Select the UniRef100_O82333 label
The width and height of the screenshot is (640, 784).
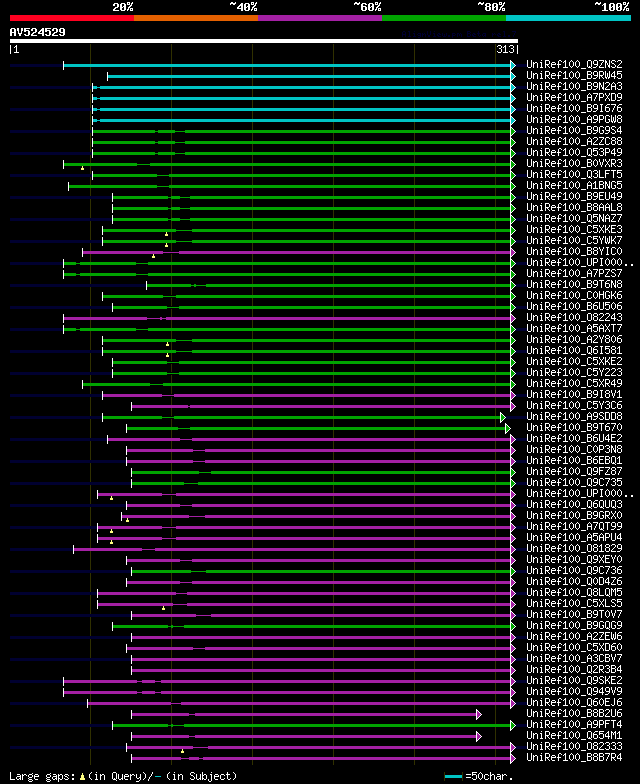574,746
